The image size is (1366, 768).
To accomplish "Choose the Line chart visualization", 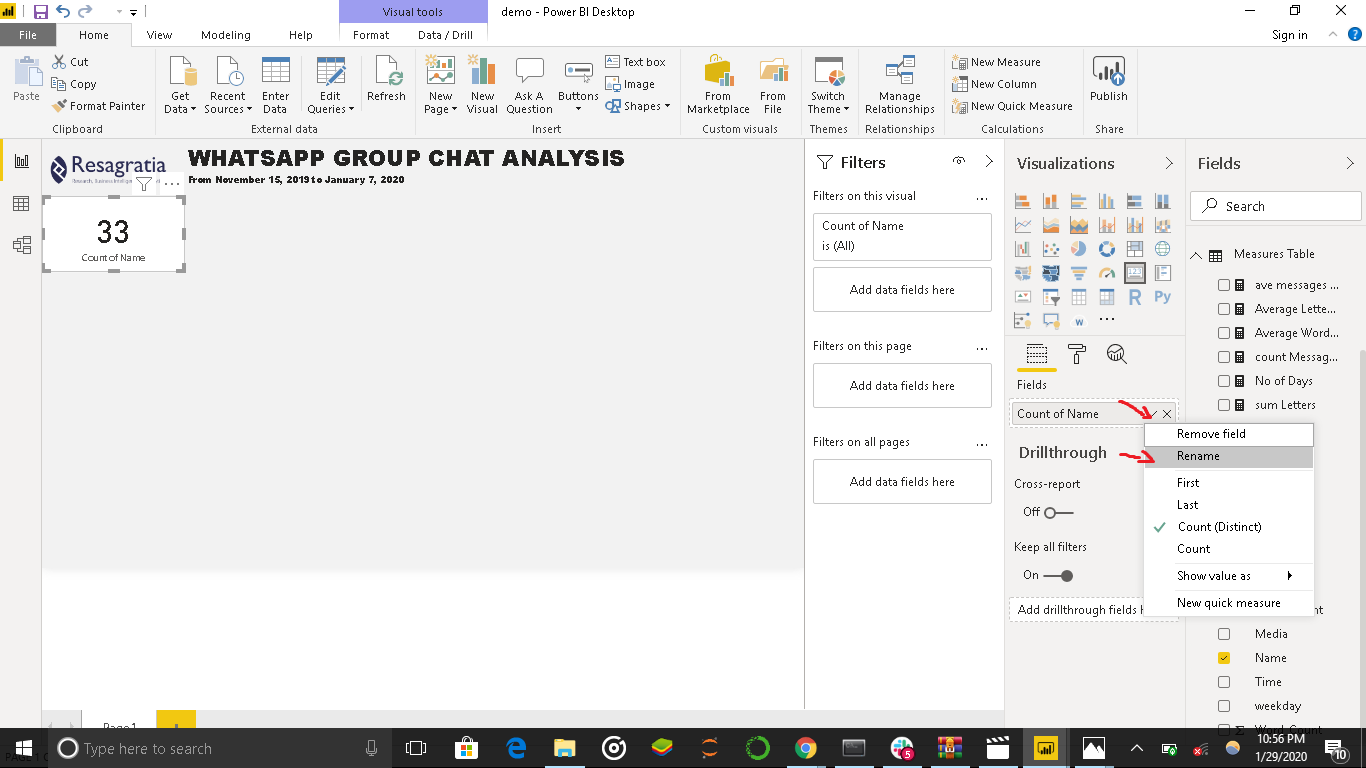I will click(x=1023, y=225).
